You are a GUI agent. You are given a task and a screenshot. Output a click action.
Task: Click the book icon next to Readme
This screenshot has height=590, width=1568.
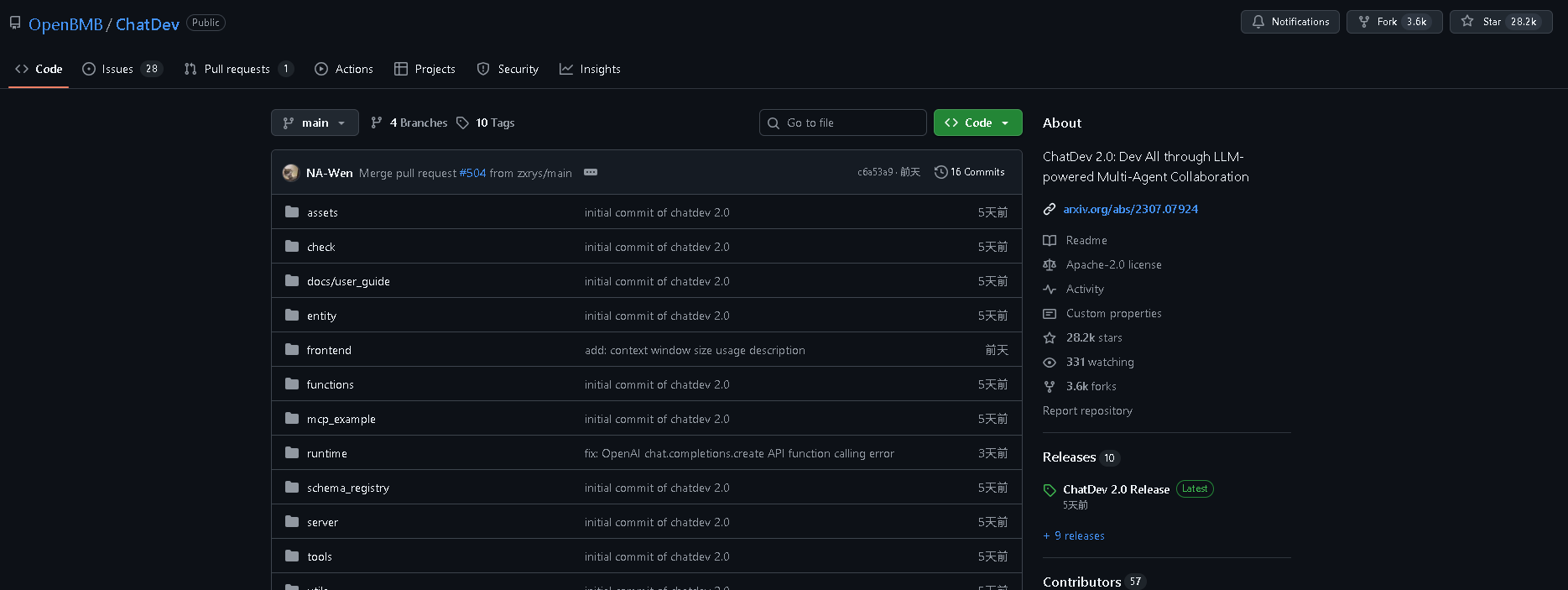(1050, 240)
